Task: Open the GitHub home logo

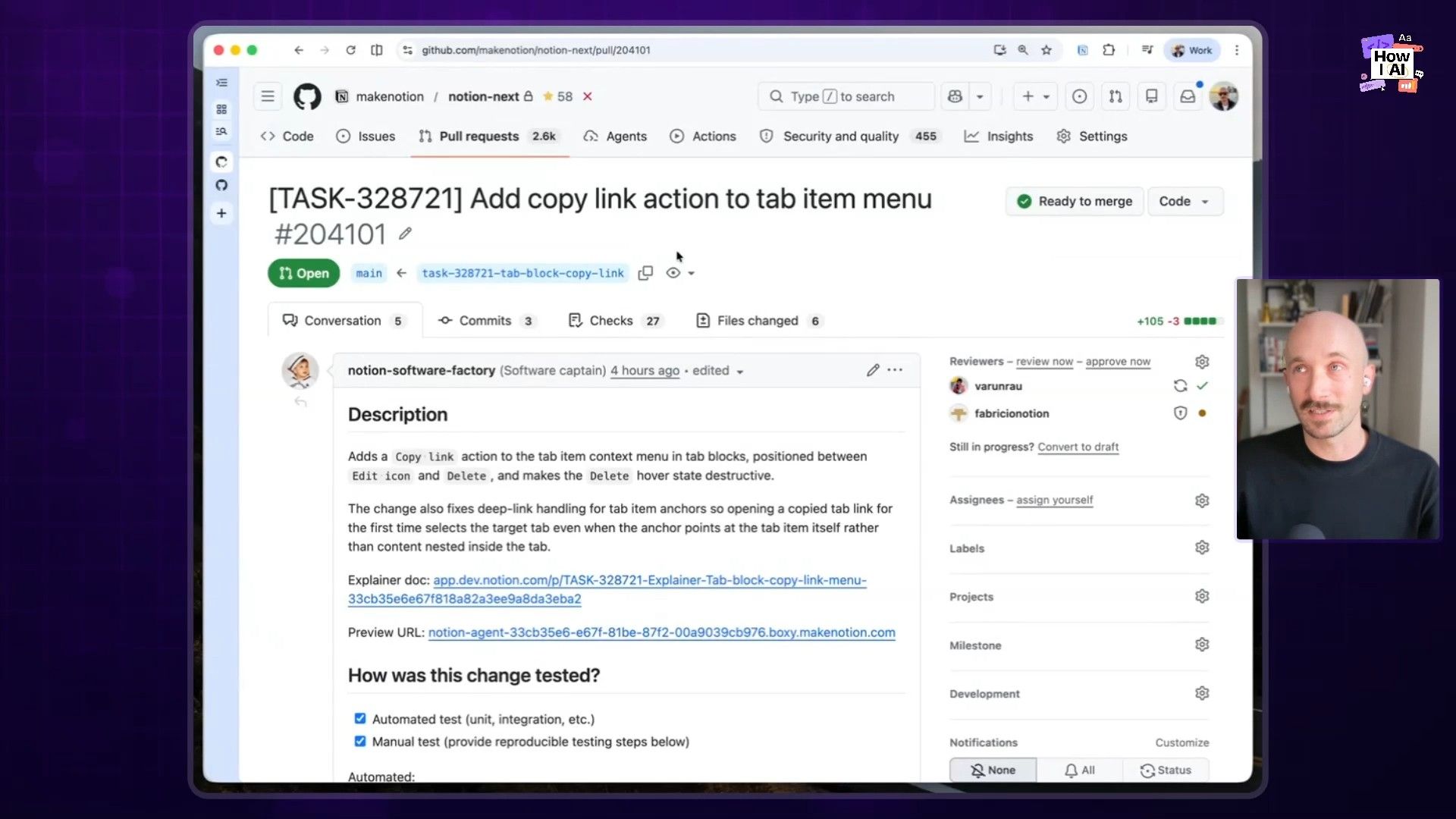Action: click(307, 96)
